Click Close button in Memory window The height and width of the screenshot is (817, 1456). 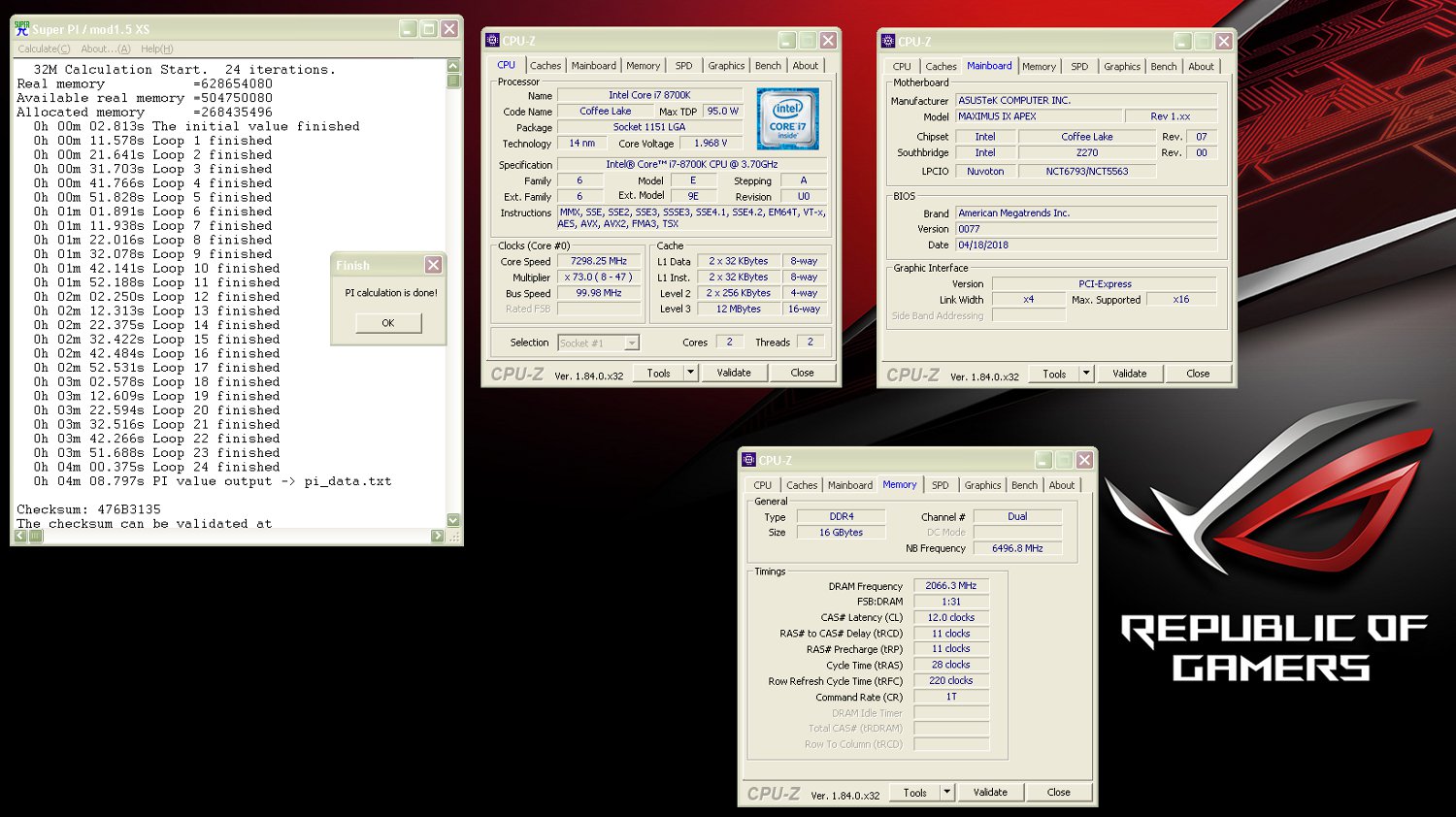1058,793
